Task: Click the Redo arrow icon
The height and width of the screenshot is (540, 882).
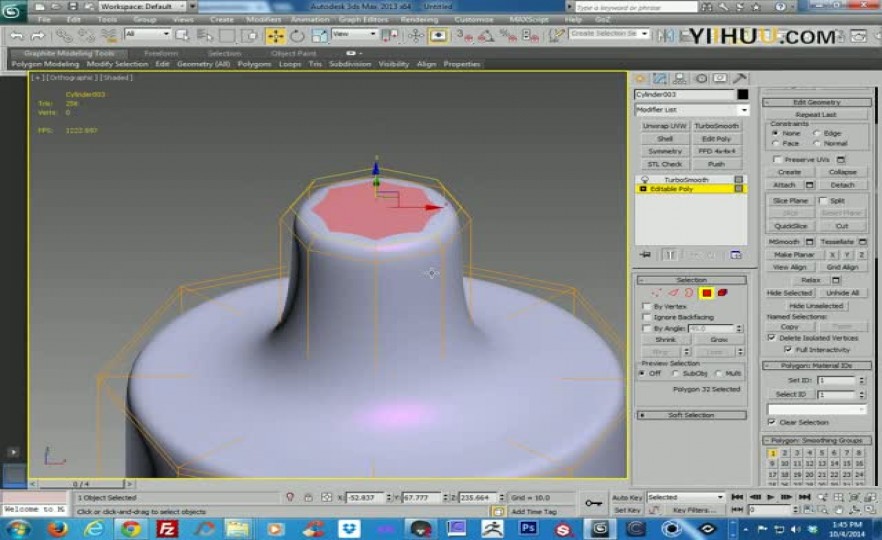Action: pyautogui.click(x=38, y=36)
